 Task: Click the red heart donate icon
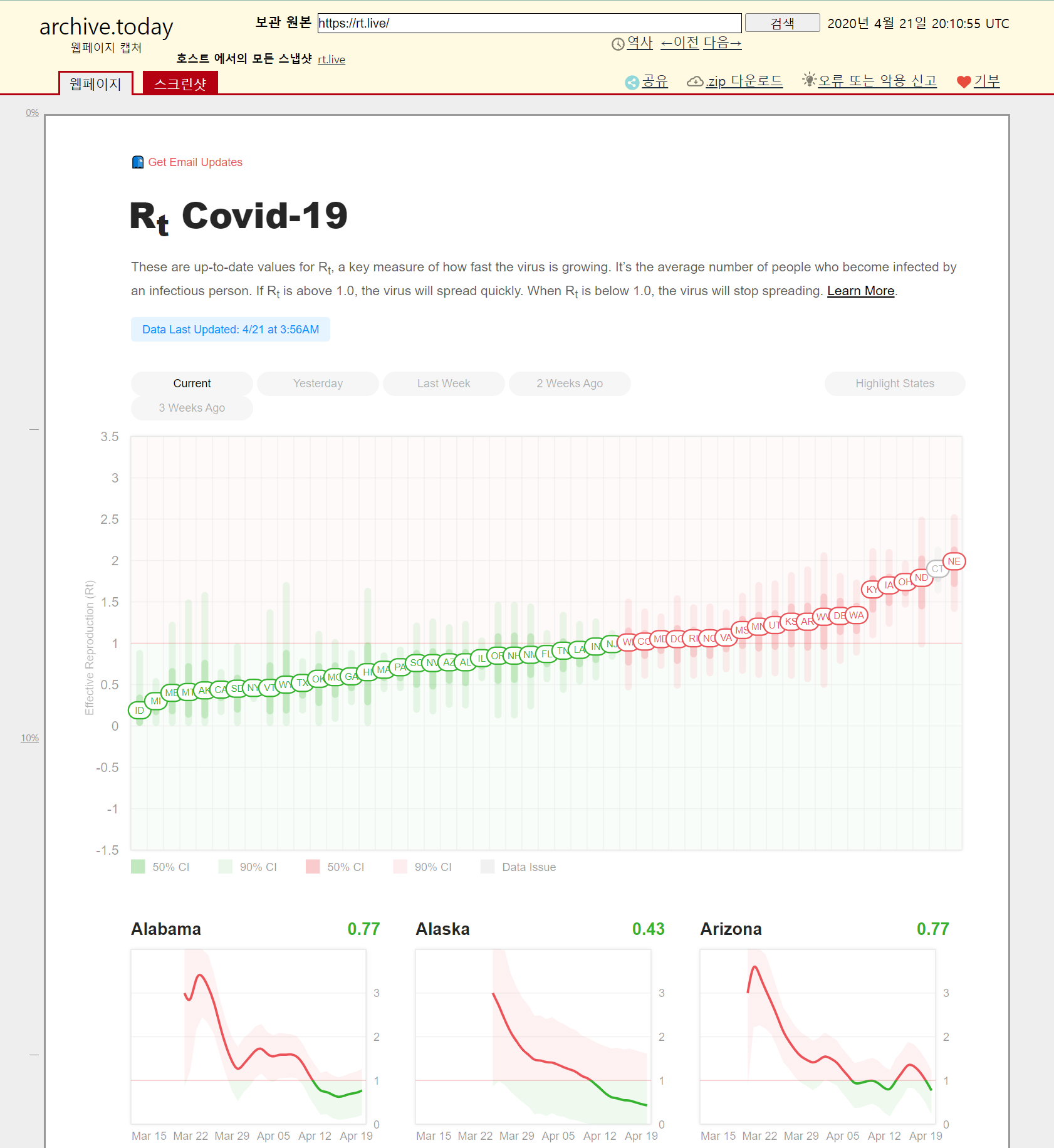[x=963, y=82]
